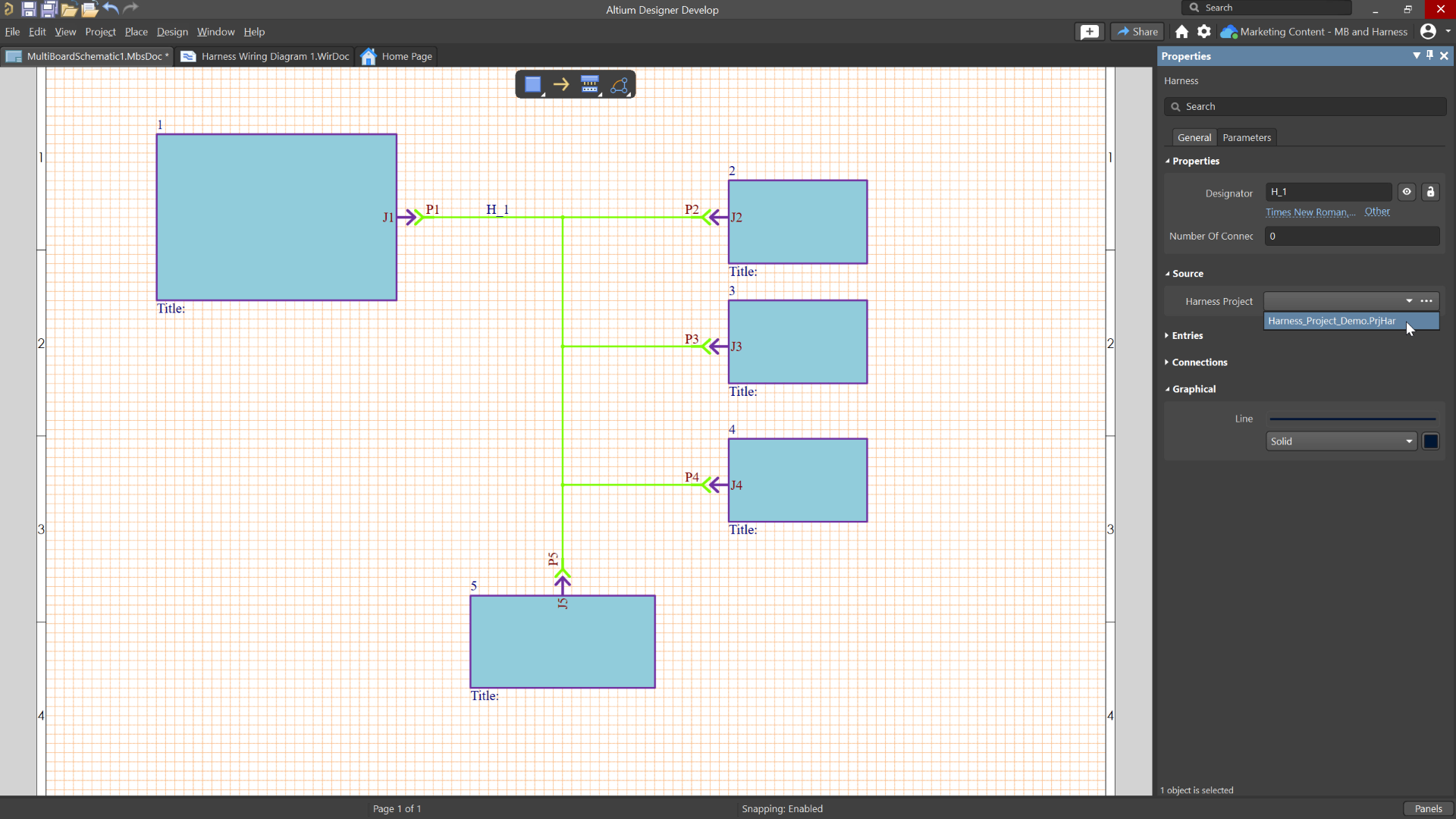Select the General tab in Properties
The width and height of the screenshot is (1456, 819).
click(1194, 137)
